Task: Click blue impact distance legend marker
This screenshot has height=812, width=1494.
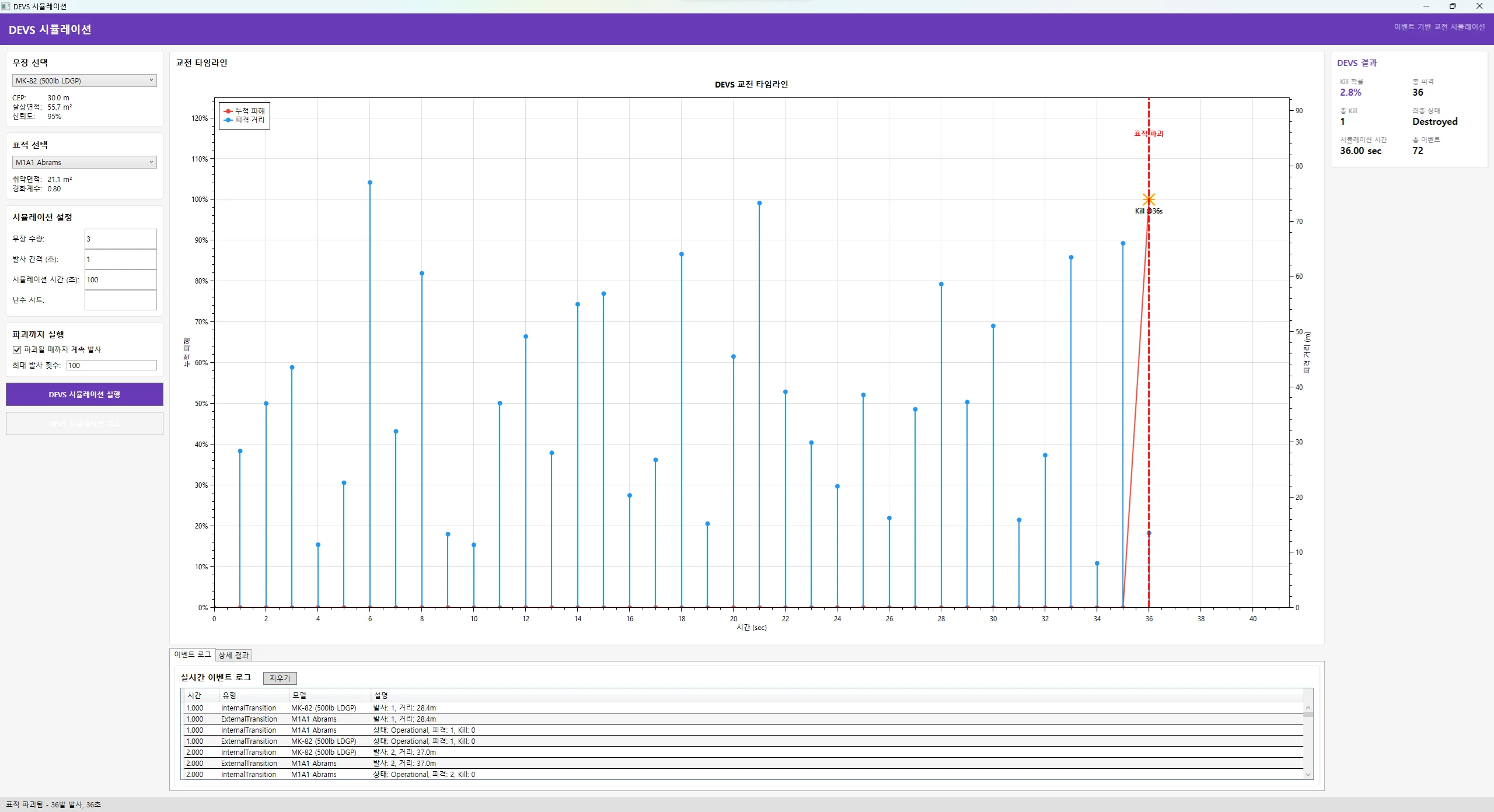Action: click(x=228, y=120)
